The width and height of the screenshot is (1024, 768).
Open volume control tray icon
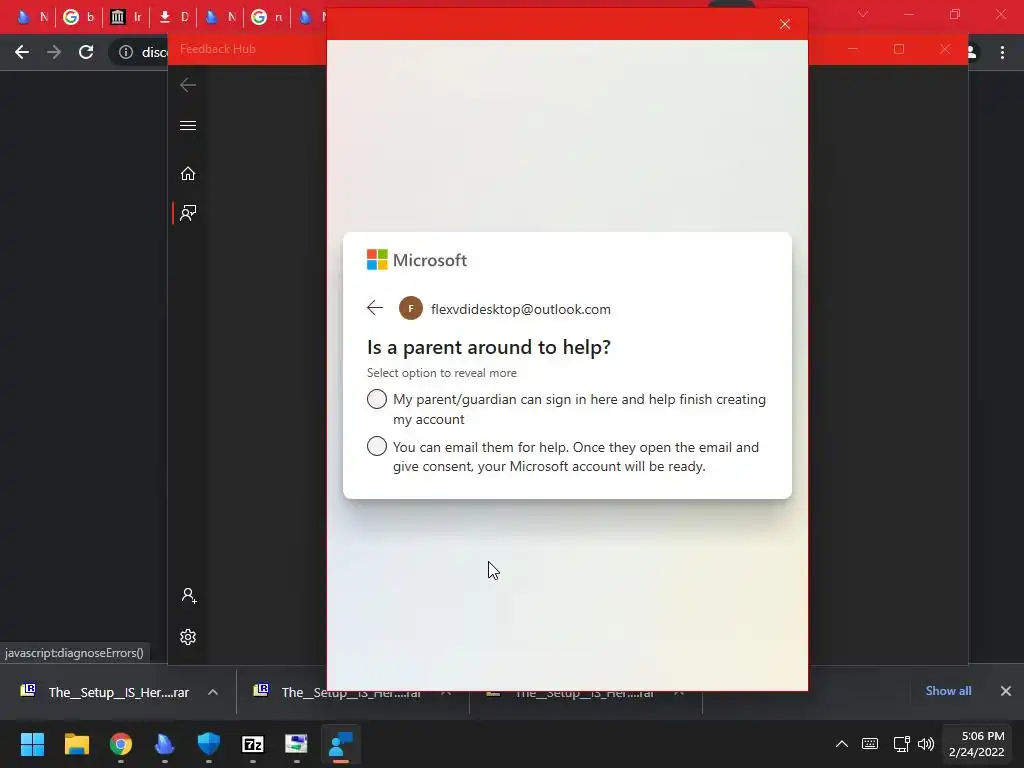[x=925, y=744]
